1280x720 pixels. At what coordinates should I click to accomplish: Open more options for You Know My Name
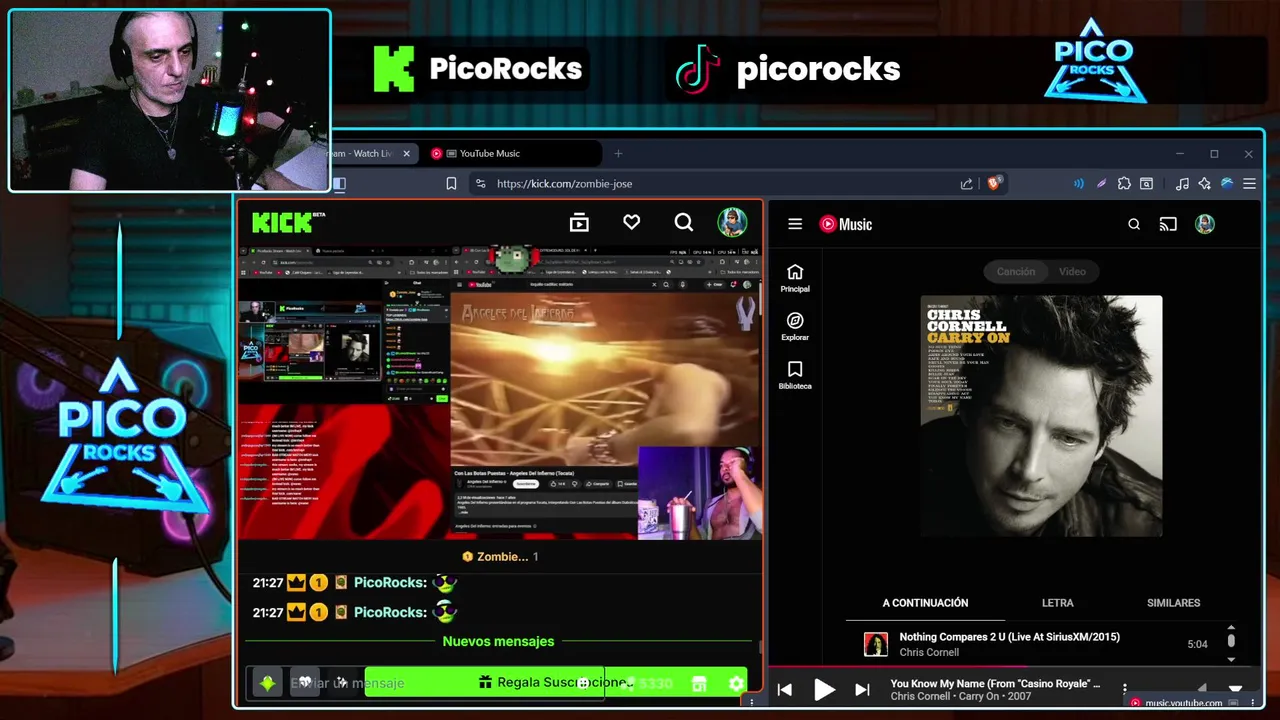[1125, 689]
